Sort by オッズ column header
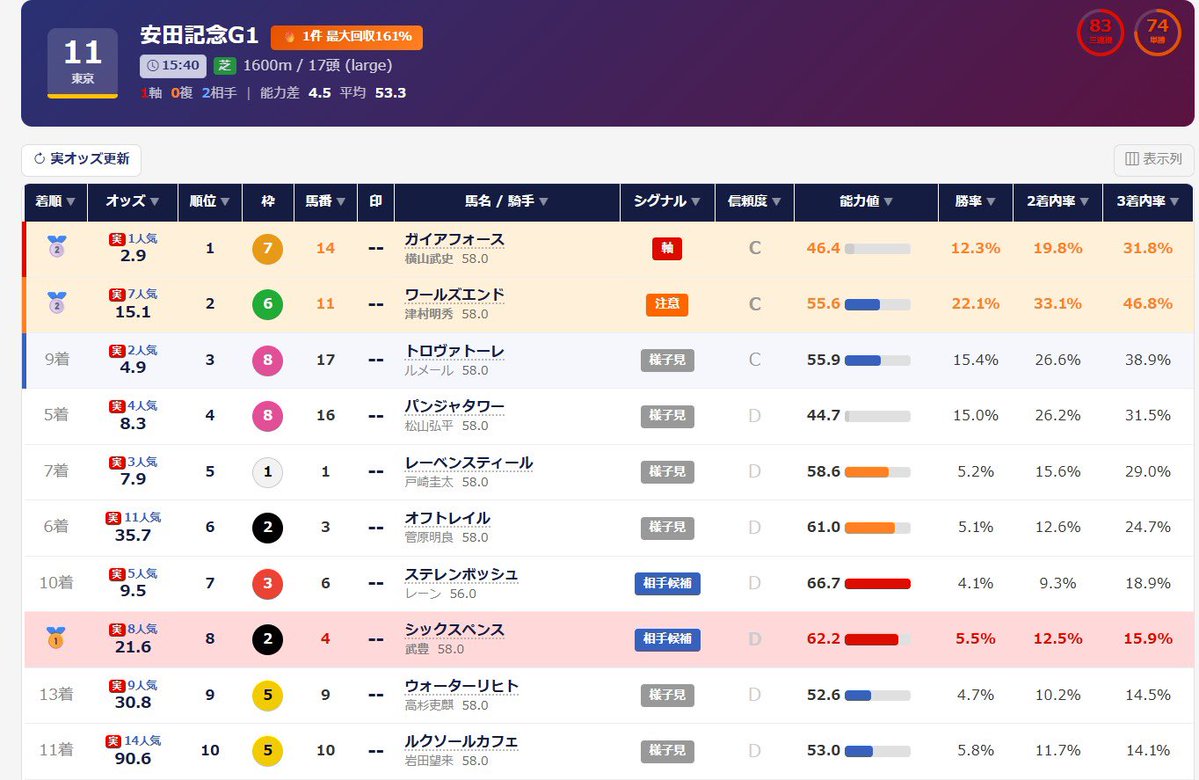The height and width of the screenshot is (780, 1199). (x=132, y=201)
